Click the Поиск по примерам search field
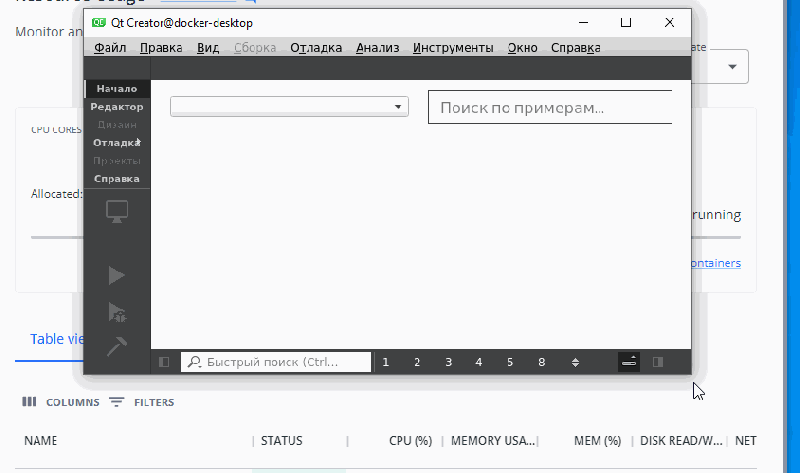800x473 pixels. pyautogui.click(x=550, y=107)
